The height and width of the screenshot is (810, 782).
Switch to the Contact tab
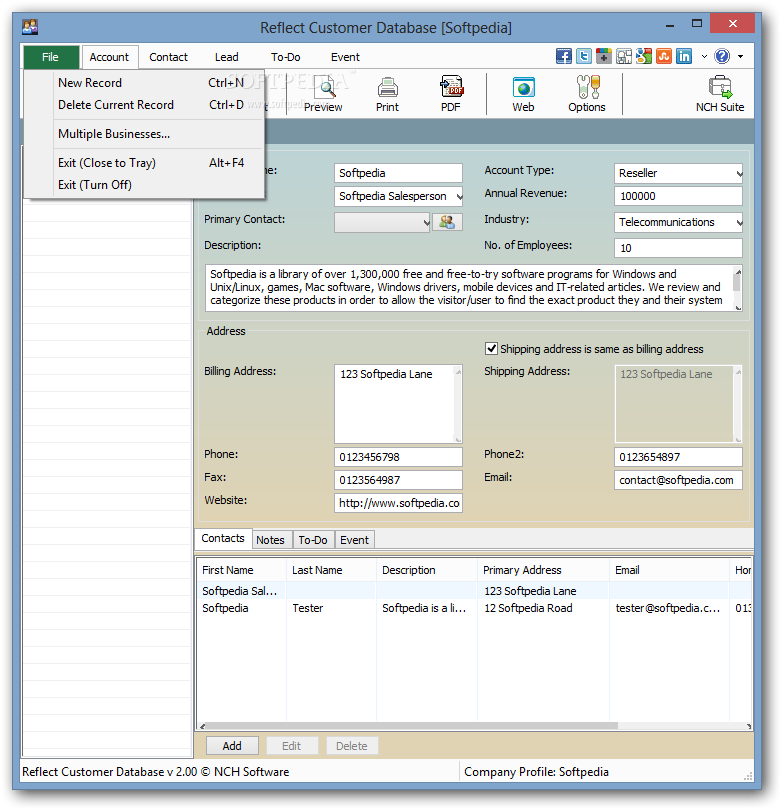(168, 57)
